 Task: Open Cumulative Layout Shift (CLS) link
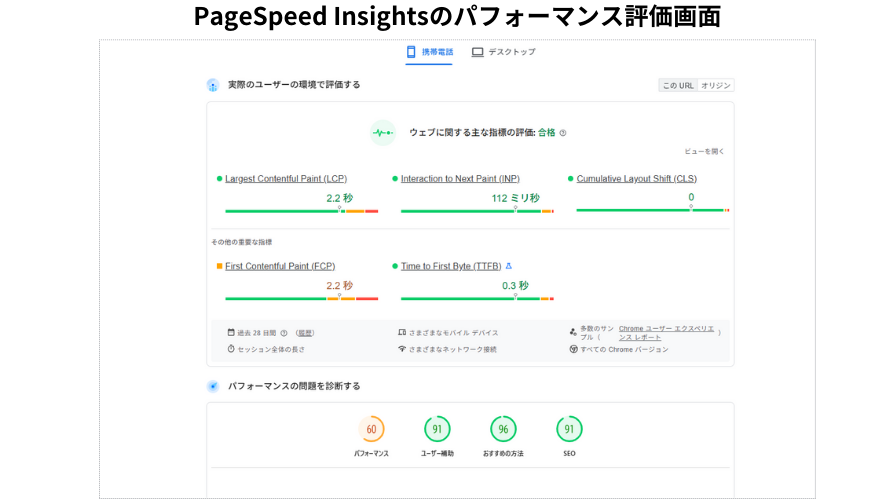pyautogui.click(x=636, y=179)
